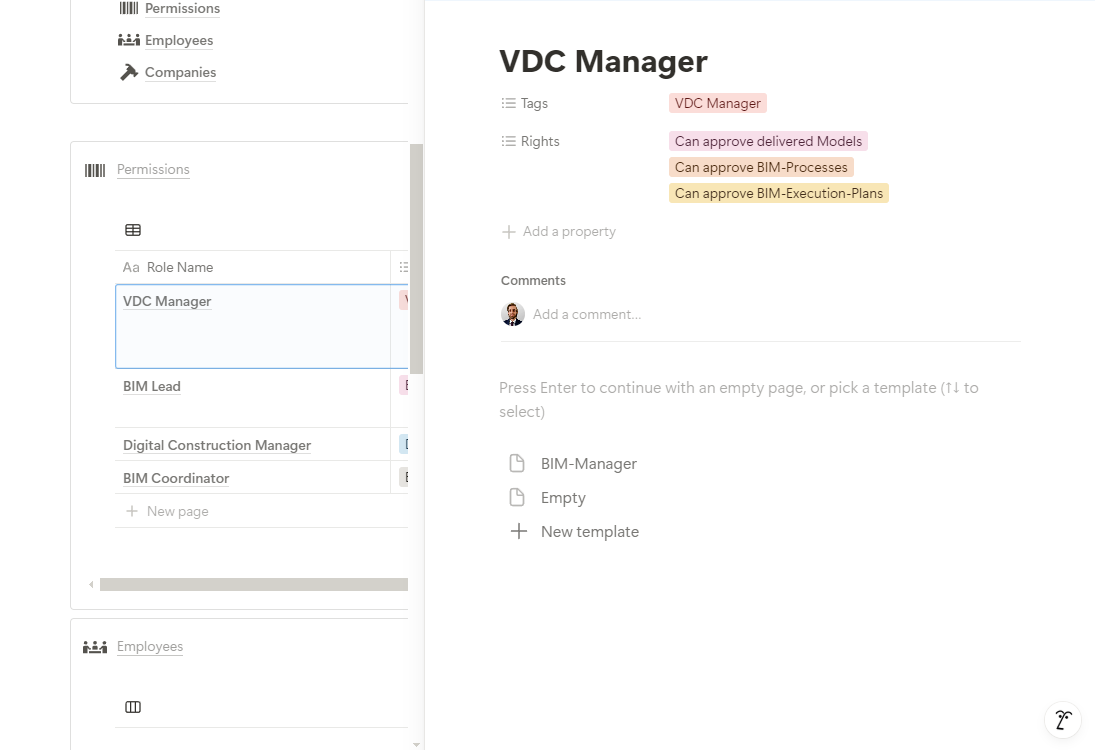The width and height of the screenshot is (1095, 750).
Task: Click the Companies hammer icon
Action: coord(128,73)
